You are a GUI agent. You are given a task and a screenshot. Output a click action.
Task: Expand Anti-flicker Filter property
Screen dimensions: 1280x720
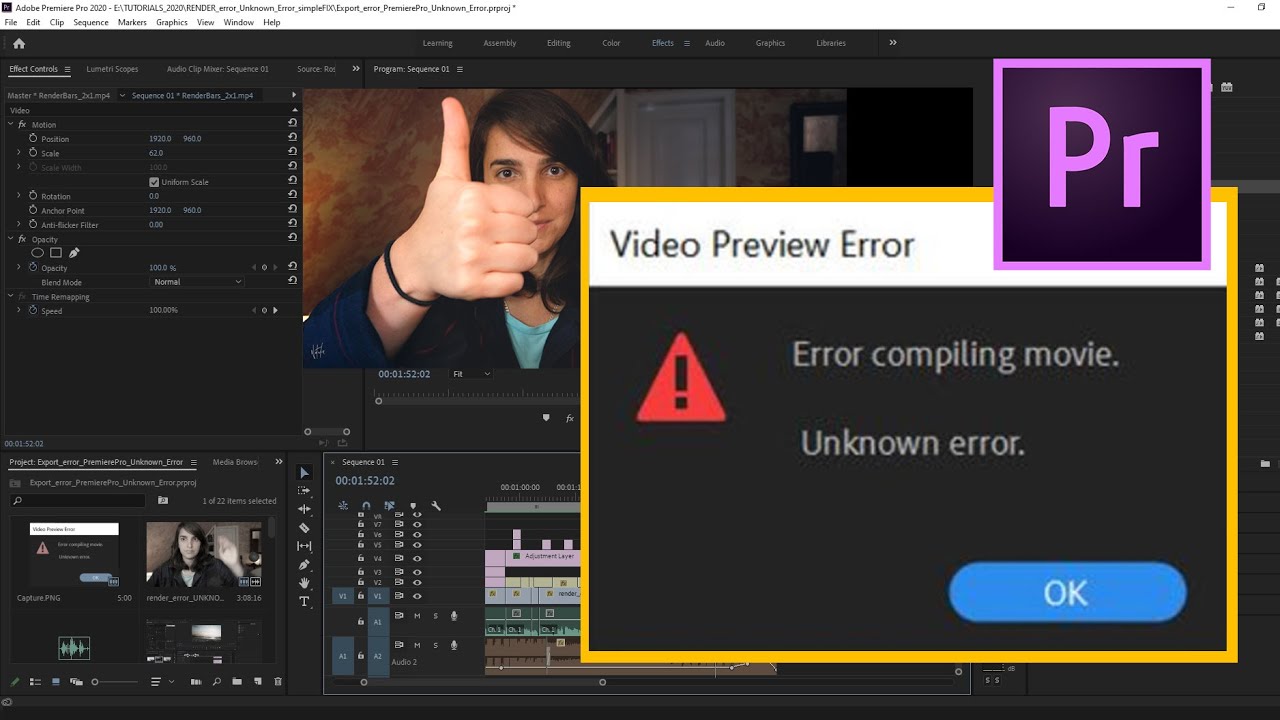(18, 224)
